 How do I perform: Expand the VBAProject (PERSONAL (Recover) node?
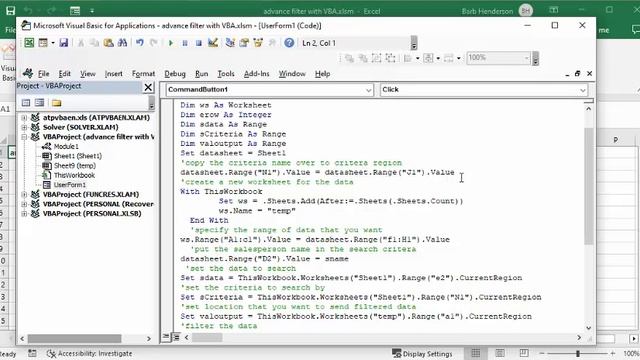tap(24, 204)
